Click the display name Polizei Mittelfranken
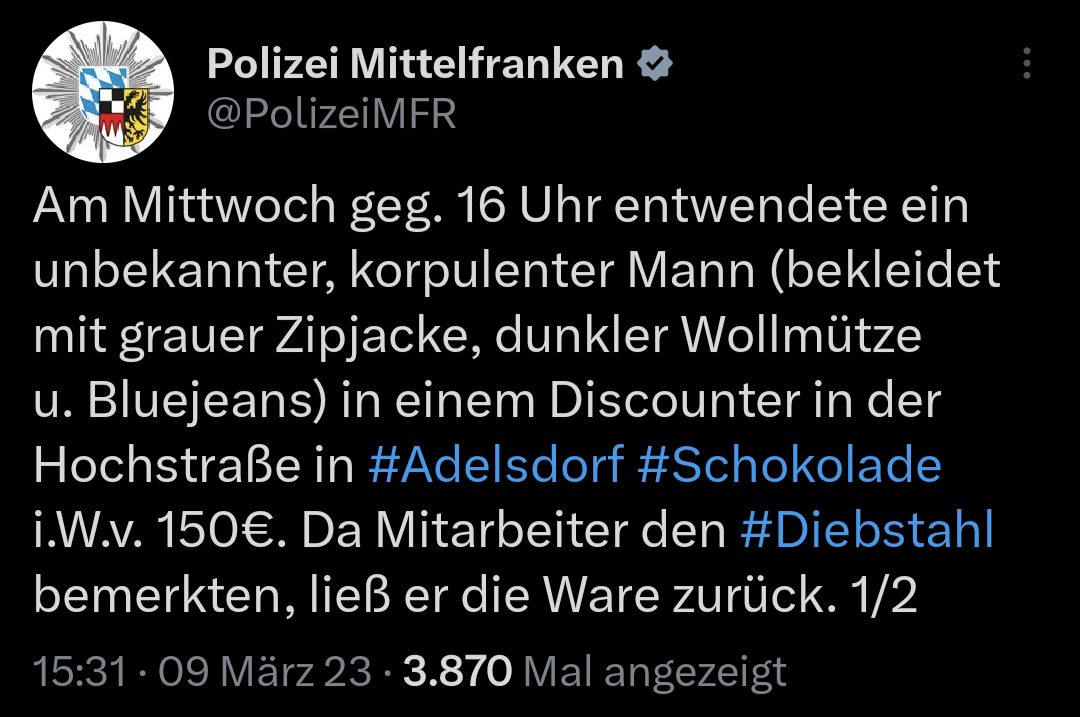This screenshot has height=717, width=1080. pyautogui.click(x=415, y=65)
